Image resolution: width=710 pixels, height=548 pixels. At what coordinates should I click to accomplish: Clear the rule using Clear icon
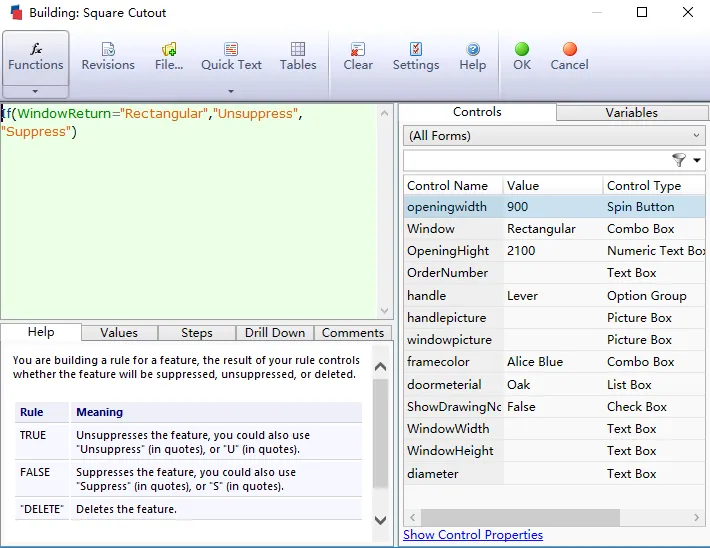358,57
